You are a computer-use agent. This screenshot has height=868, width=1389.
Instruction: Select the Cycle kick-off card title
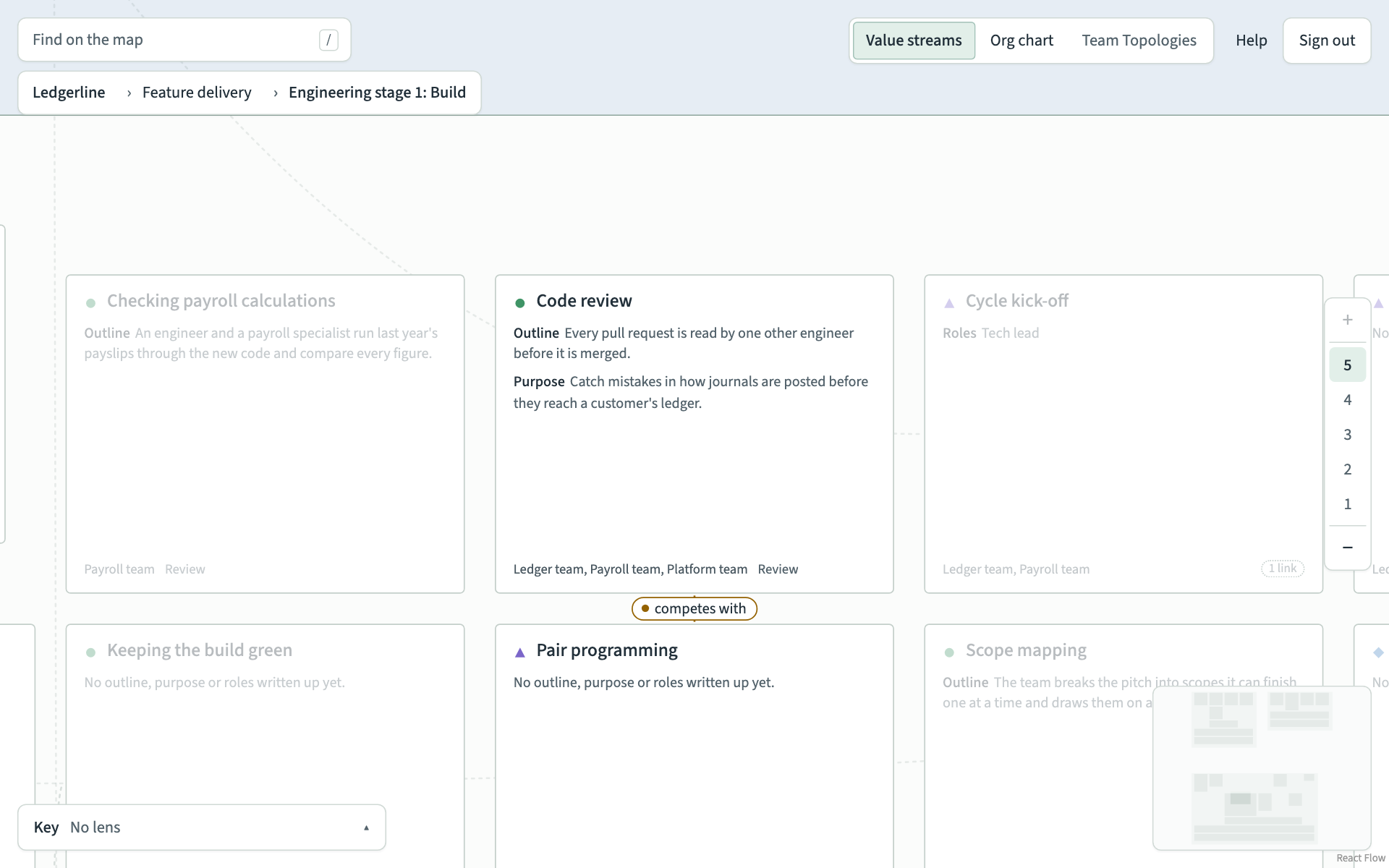[1016, 301]
